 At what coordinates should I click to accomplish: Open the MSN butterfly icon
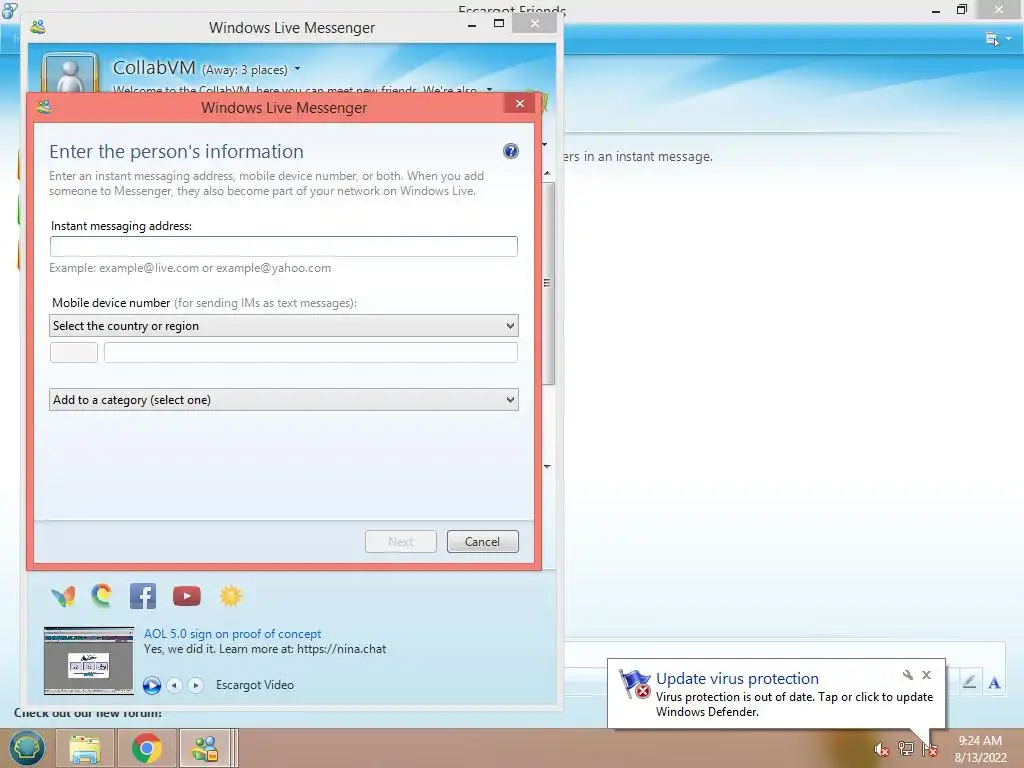point(63,596)
